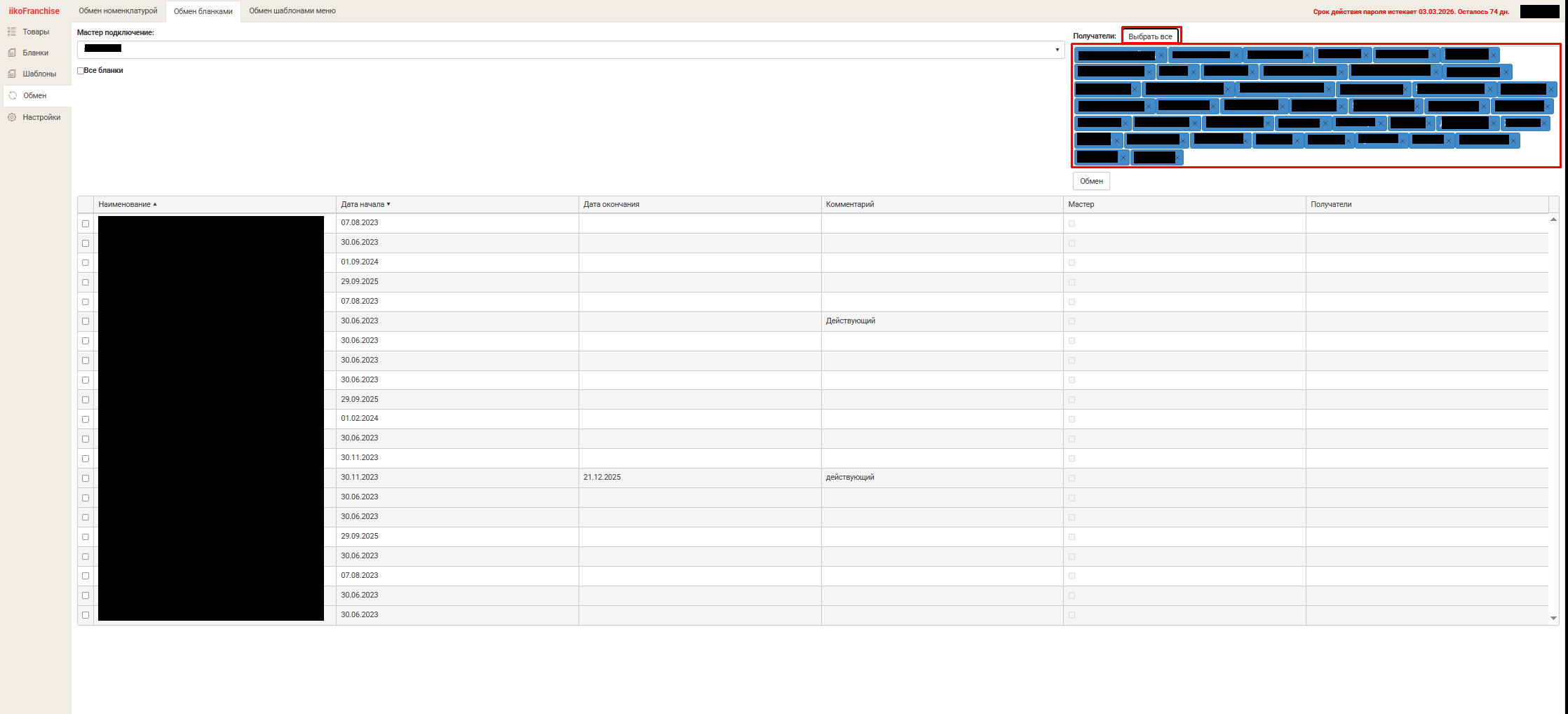Click the Шаблоны sidebar icon
The image size is (1568, 714).
pyautogui.click(x=12, y=74)
